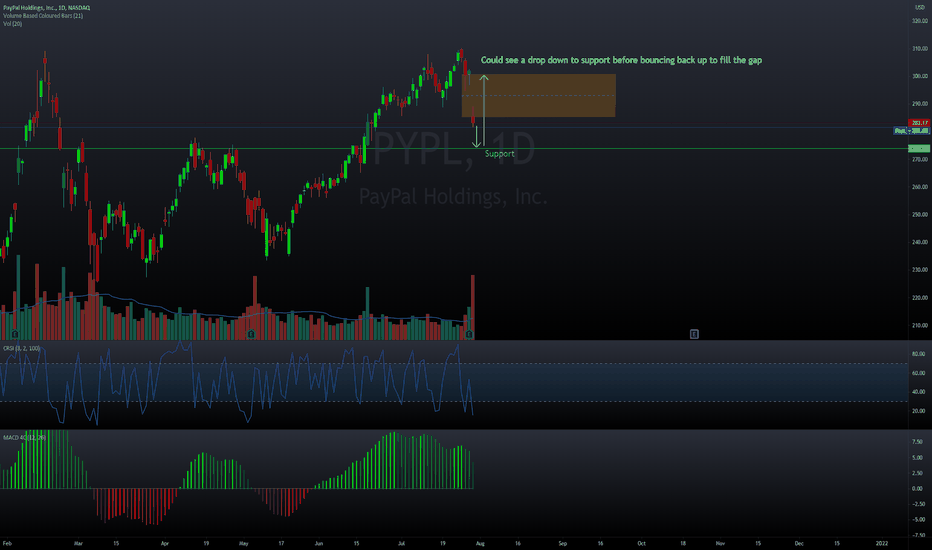
Task: Click the red 283.17 price label
Action: 919,123
